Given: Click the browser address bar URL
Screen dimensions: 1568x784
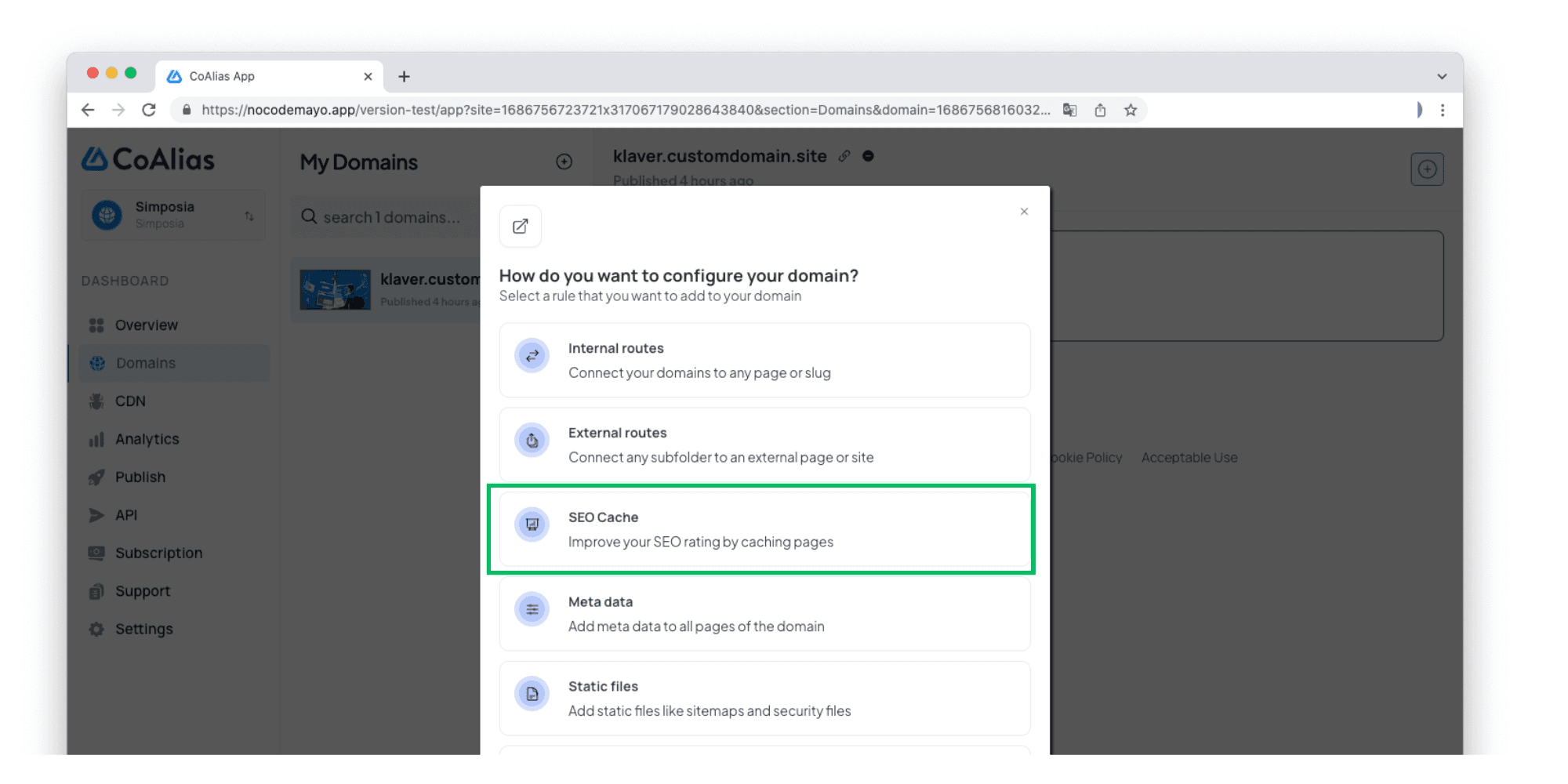Looking at the screenshot, I should (626, 111).
